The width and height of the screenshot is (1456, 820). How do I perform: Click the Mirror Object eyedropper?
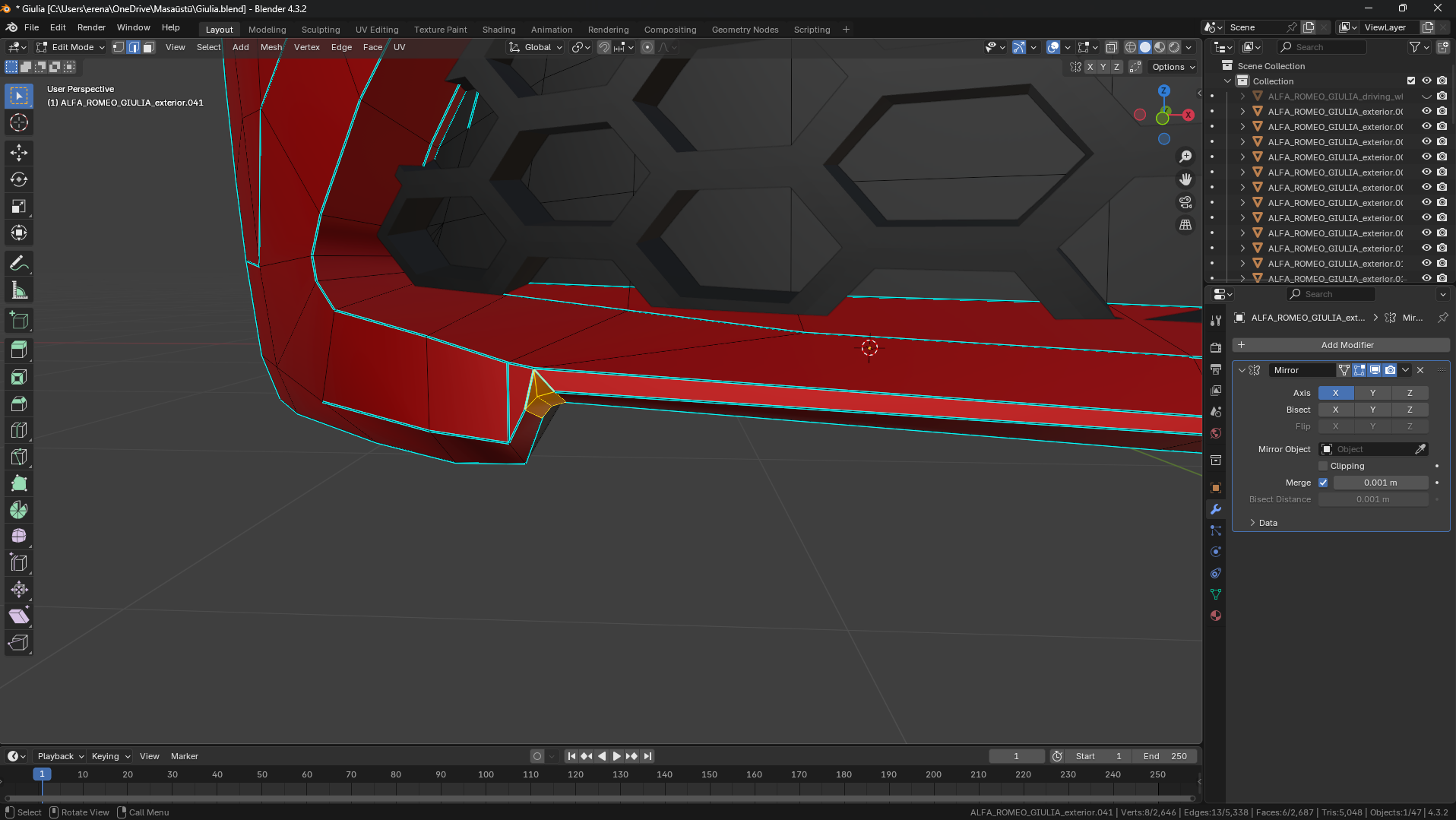click(1420, 449)
